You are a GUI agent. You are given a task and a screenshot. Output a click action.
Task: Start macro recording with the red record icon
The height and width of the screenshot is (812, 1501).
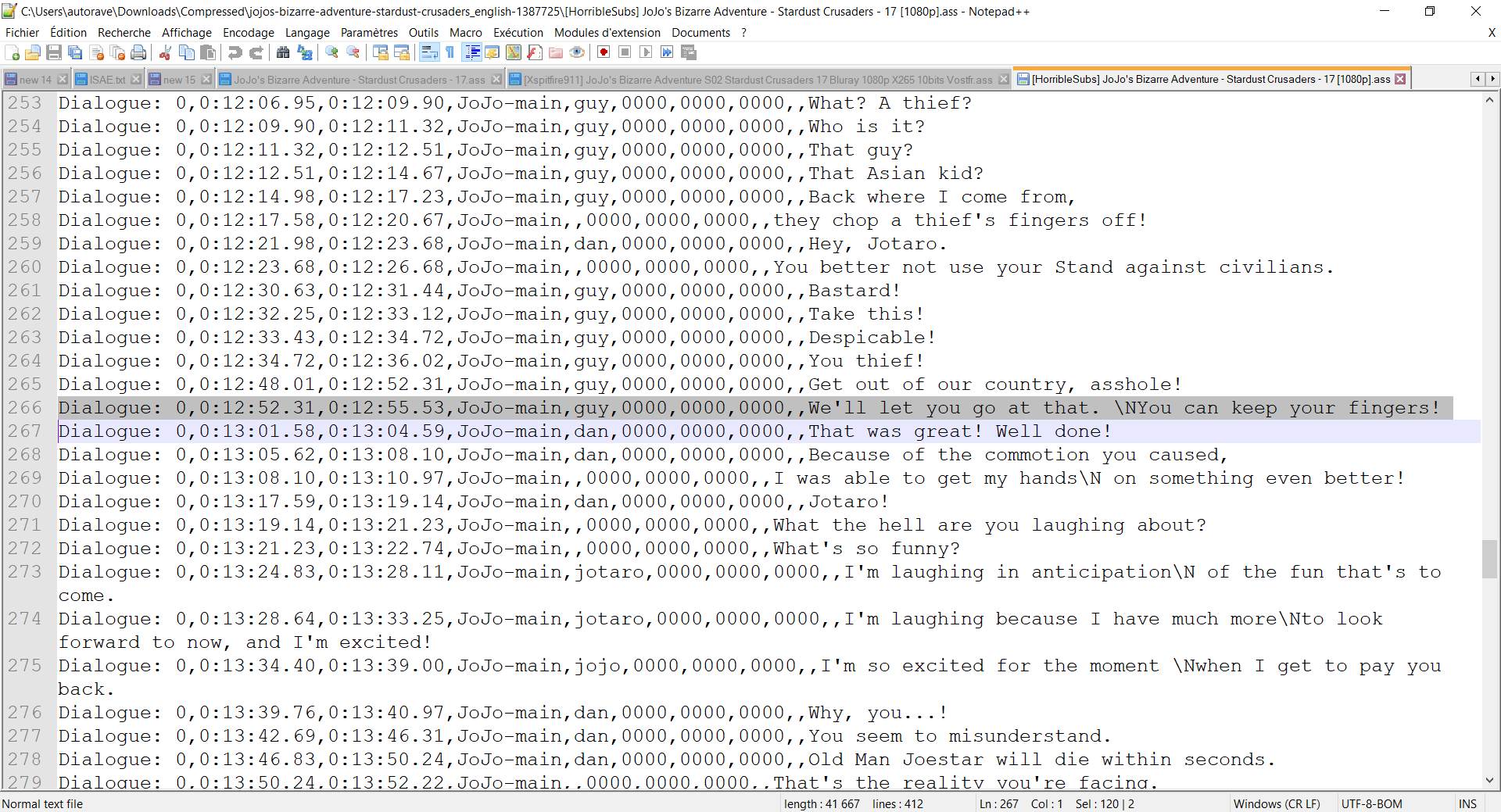[x=604, y=52]
